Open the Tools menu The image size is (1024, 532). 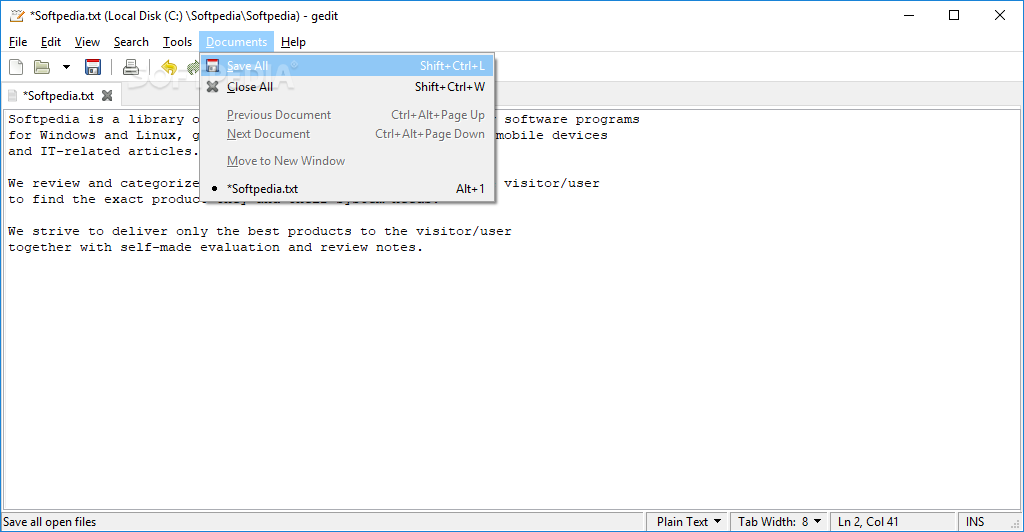[177, 42]
